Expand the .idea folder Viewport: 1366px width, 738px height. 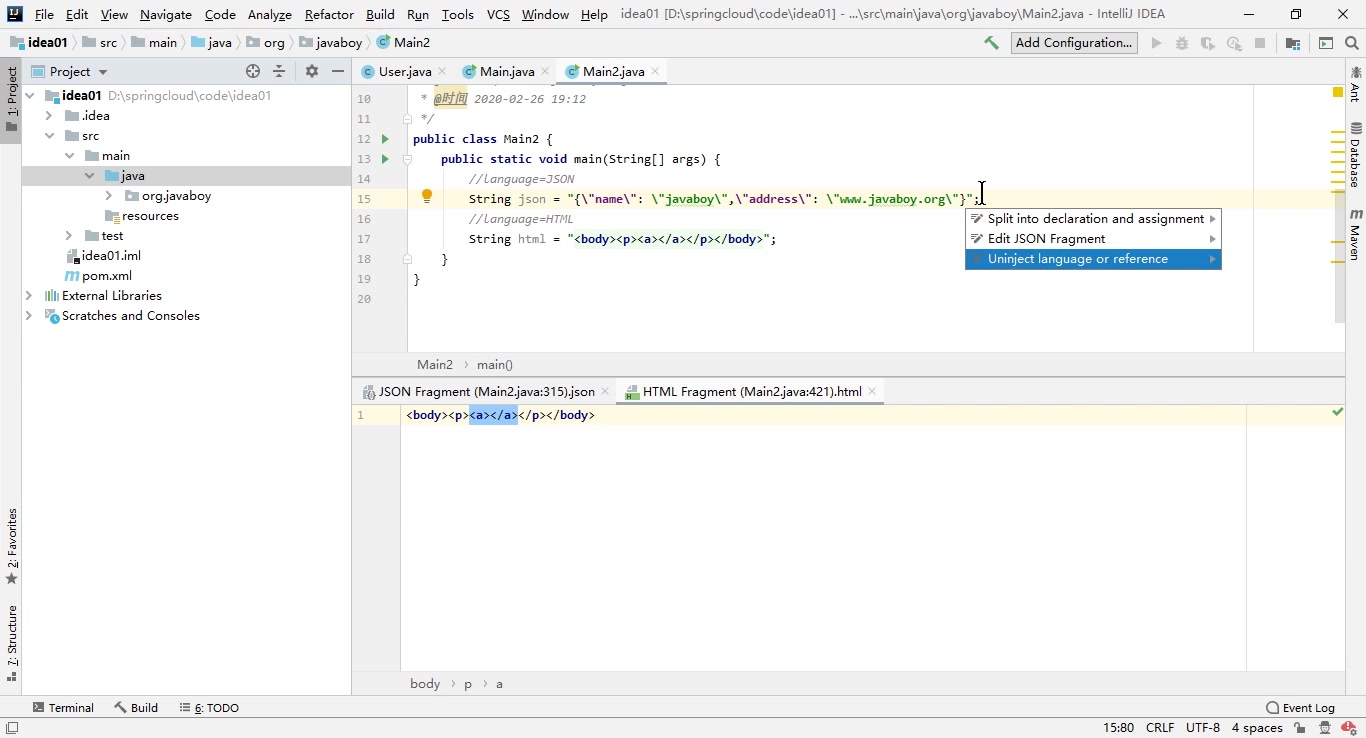[49, 116]
